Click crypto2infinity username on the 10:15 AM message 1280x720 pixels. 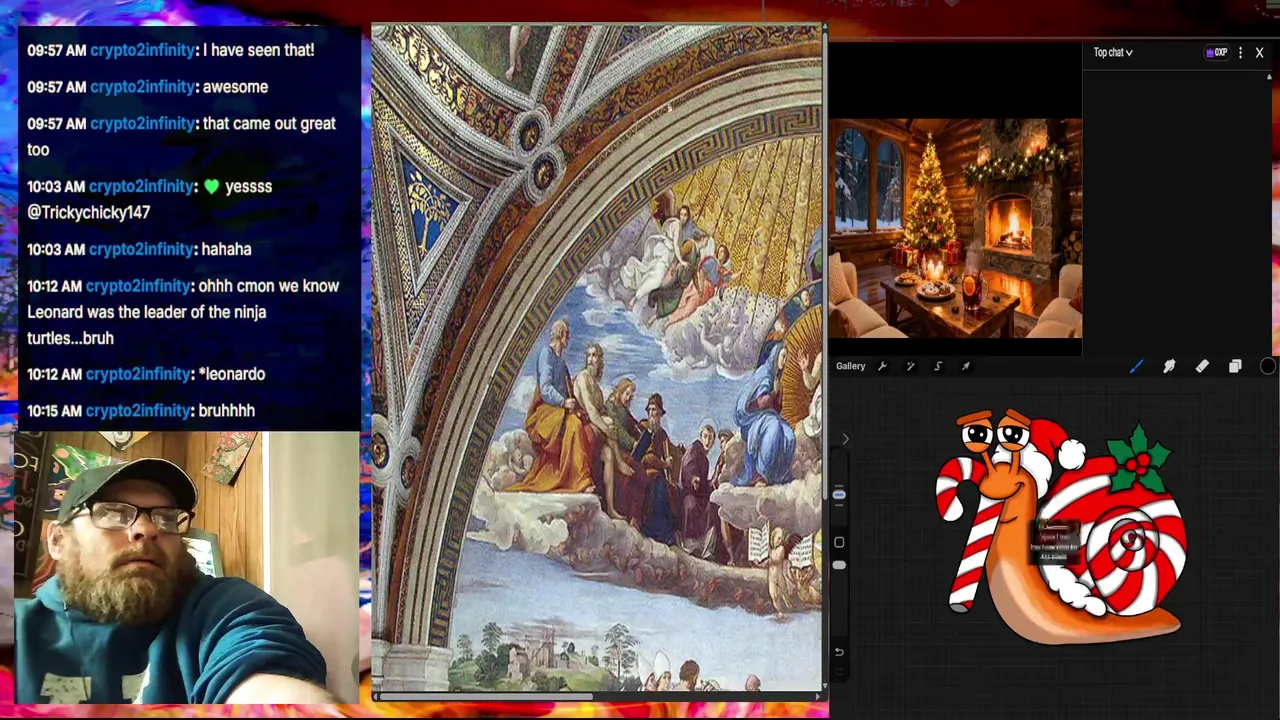(x=140, y=411)
